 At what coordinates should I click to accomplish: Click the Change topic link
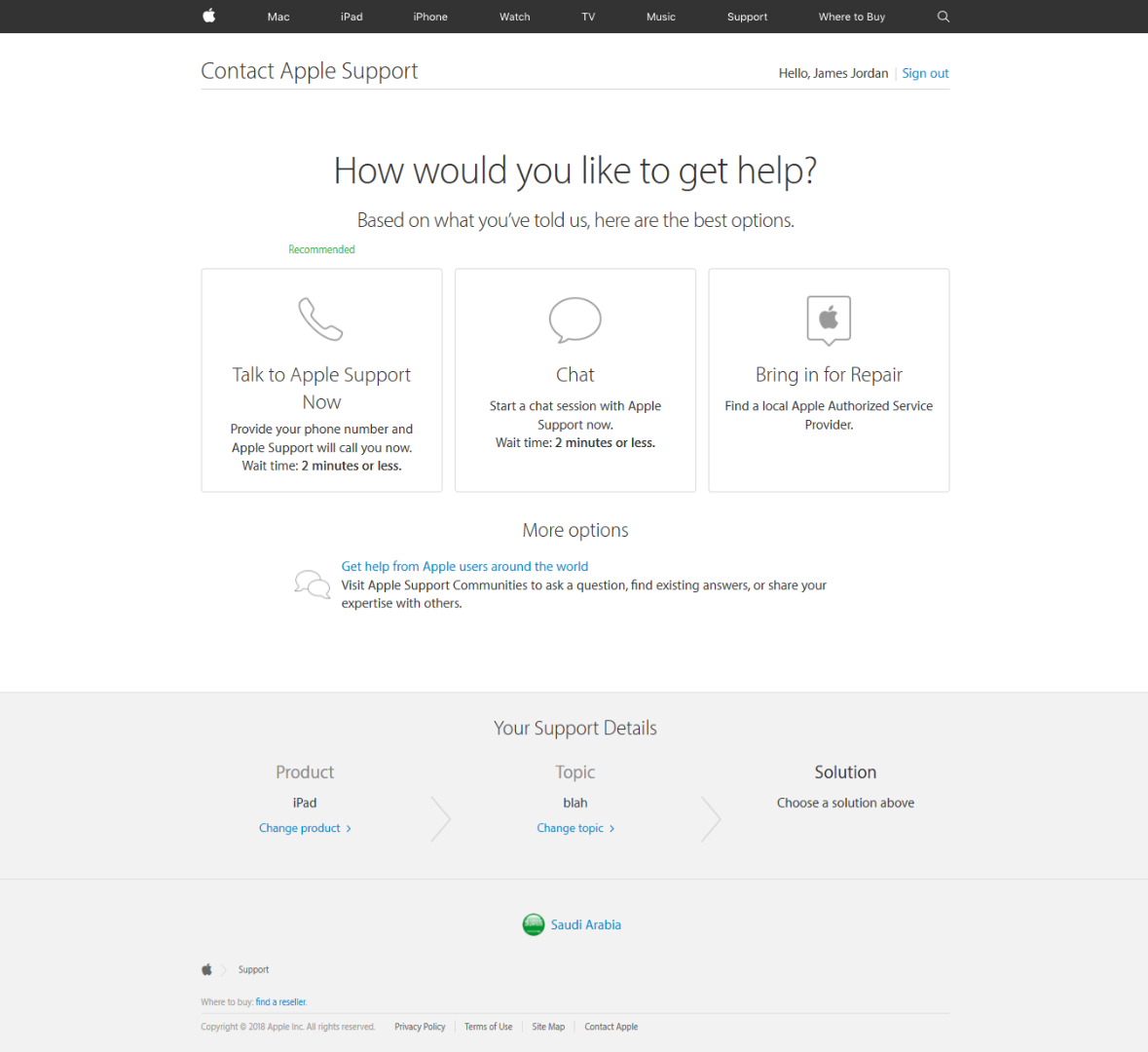point(571,828)
